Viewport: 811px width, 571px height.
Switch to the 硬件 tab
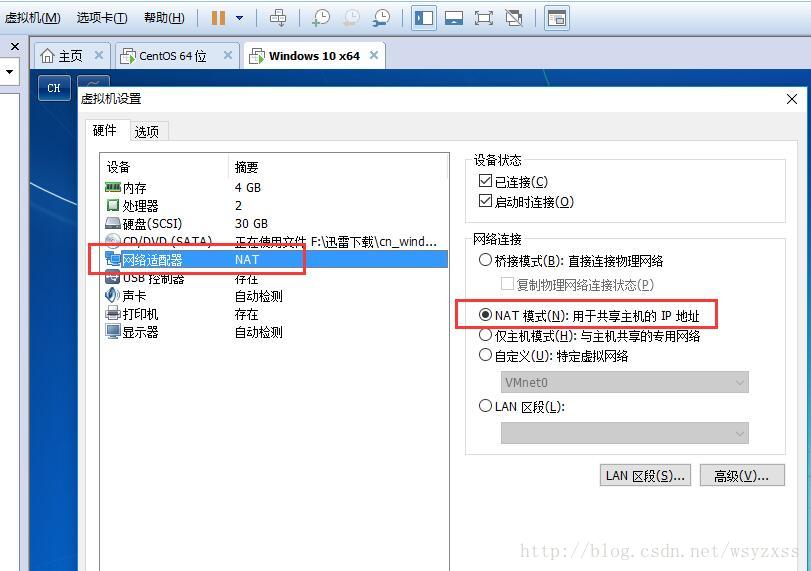[x=105, y=130]
